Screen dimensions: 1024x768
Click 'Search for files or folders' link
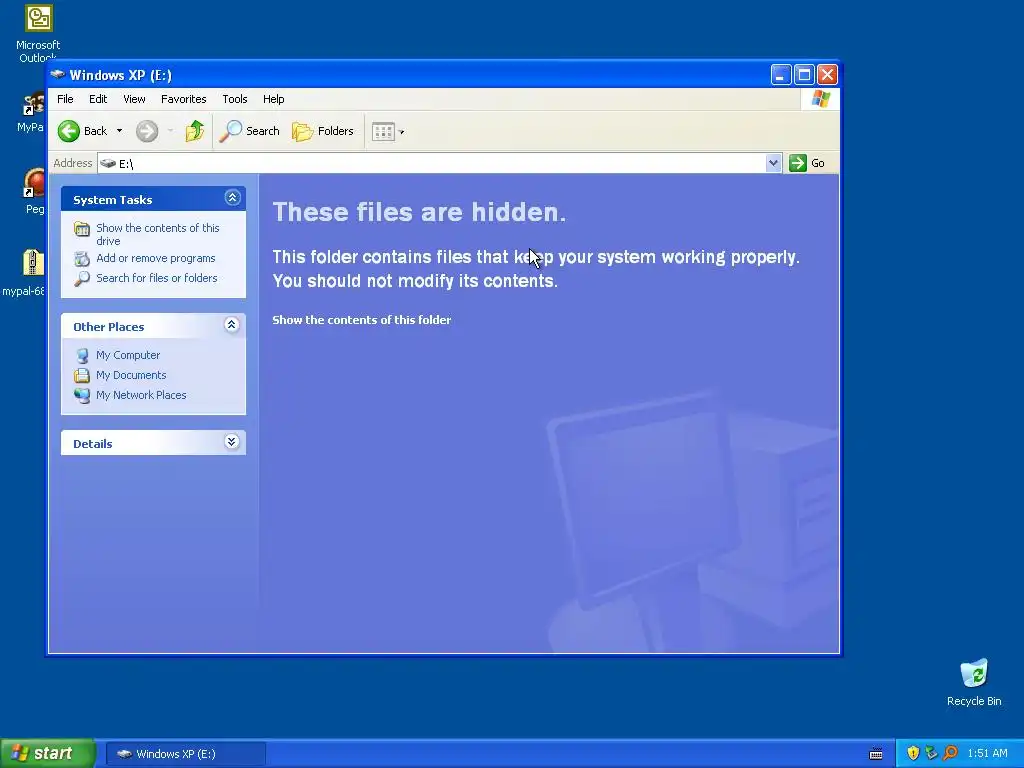(x=157, y=278)
